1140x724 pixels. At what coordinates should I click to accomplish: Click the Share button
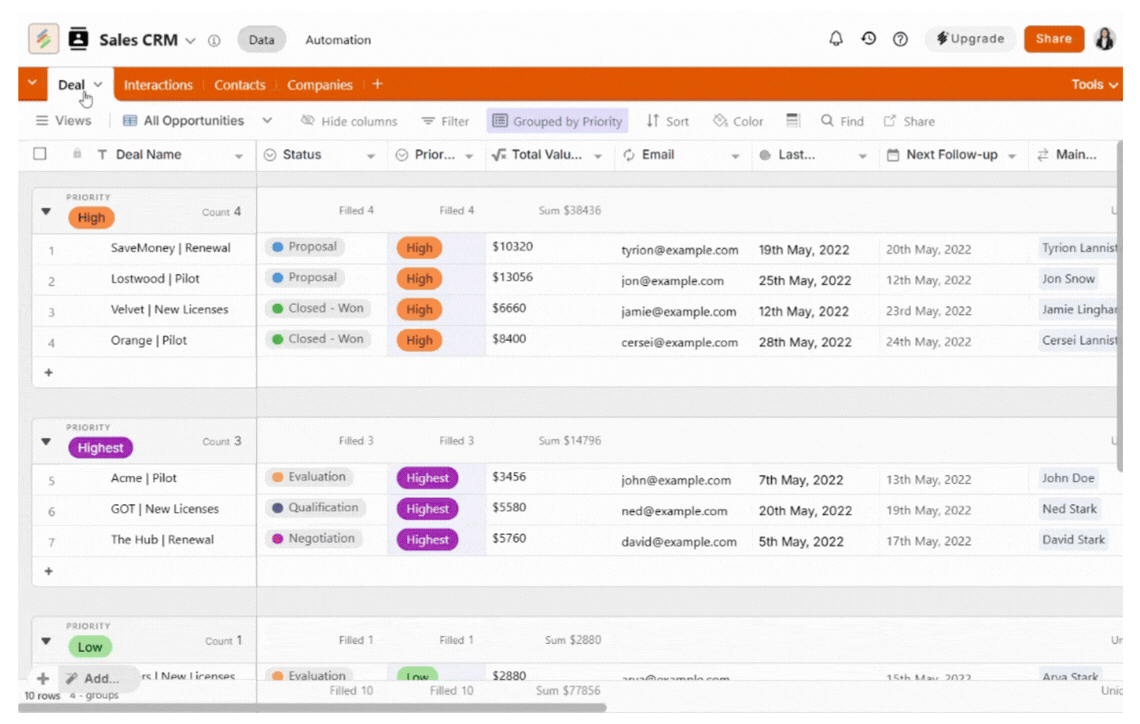1053,39
